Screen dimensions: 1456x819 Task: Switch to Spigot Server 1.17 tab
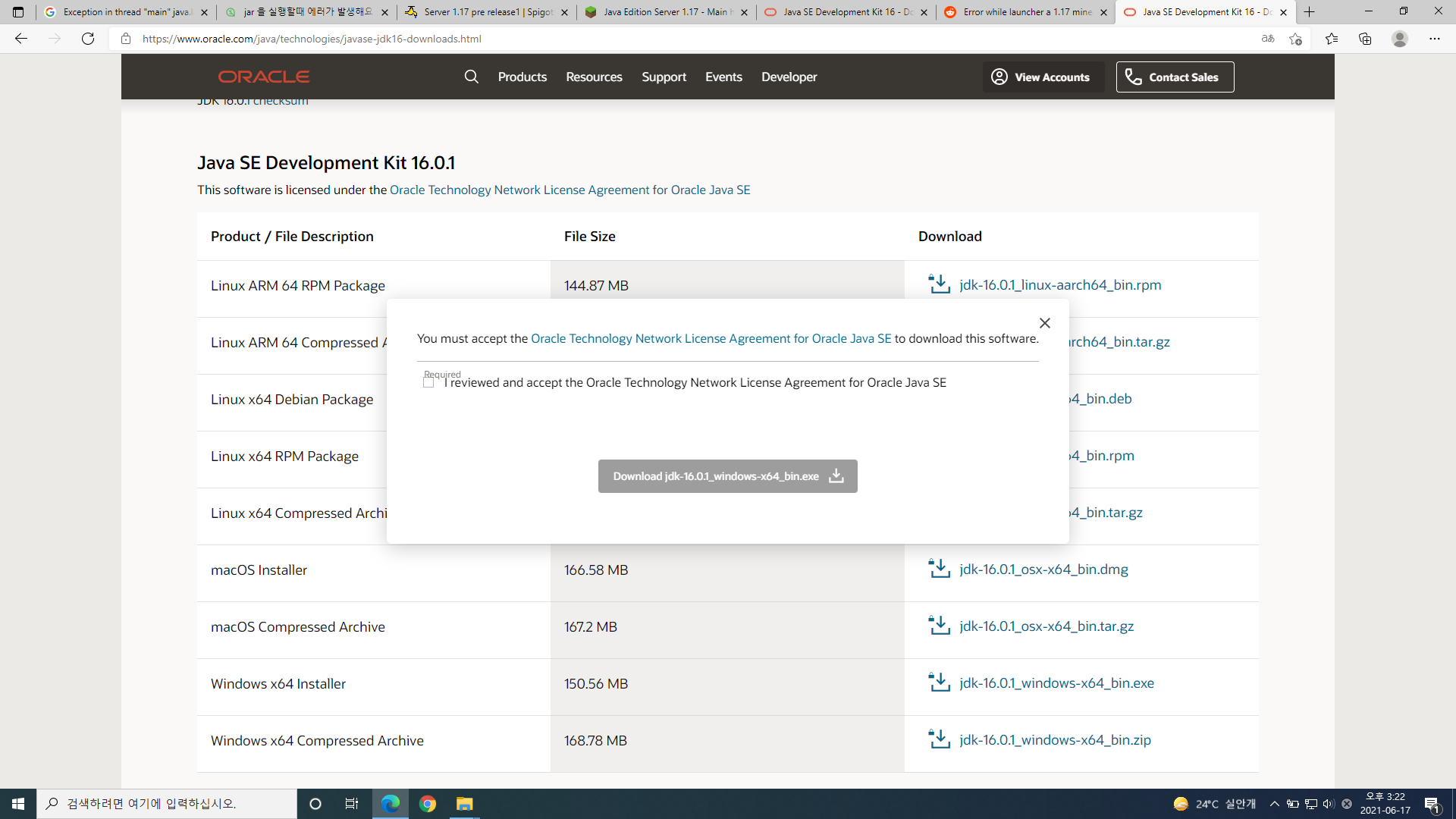click(x=485, y=12)
